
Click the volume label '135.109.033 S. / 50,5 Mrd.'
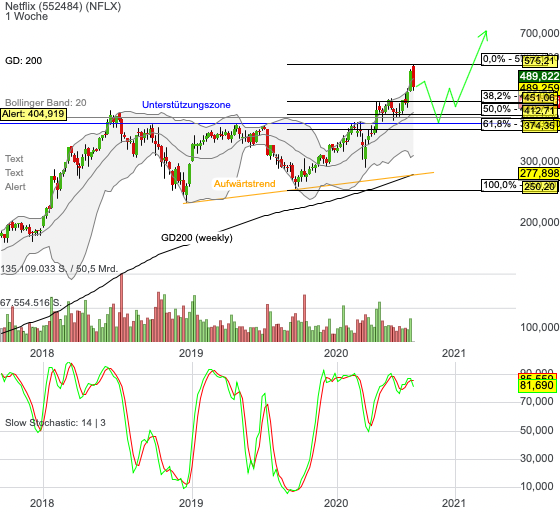[x=59, y=268]
